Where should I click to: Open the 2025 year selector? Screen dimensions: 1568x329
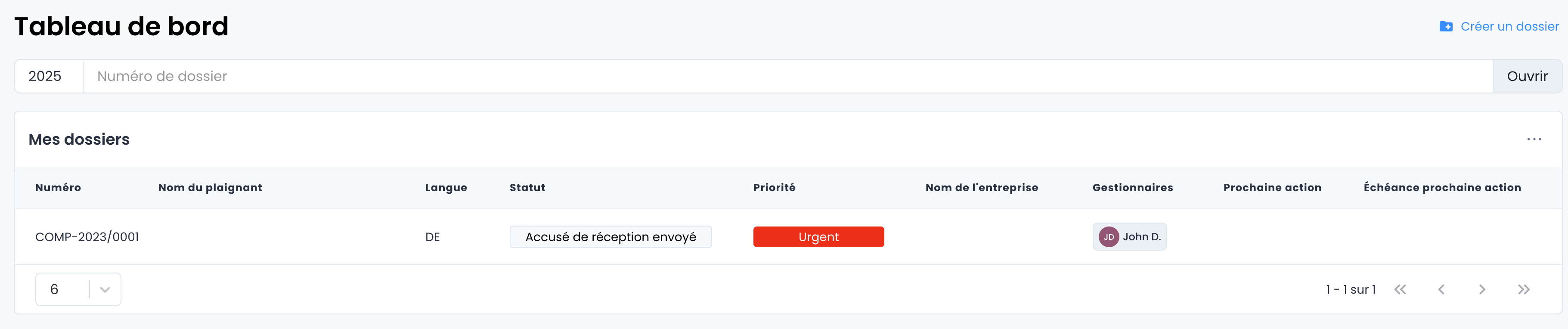click(x=46, y=76)
